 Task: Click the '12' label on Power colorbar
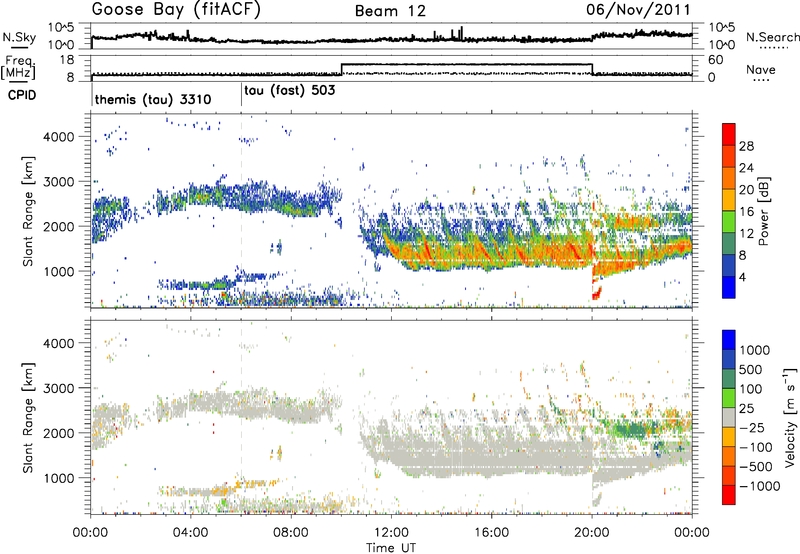click(746, 233)
